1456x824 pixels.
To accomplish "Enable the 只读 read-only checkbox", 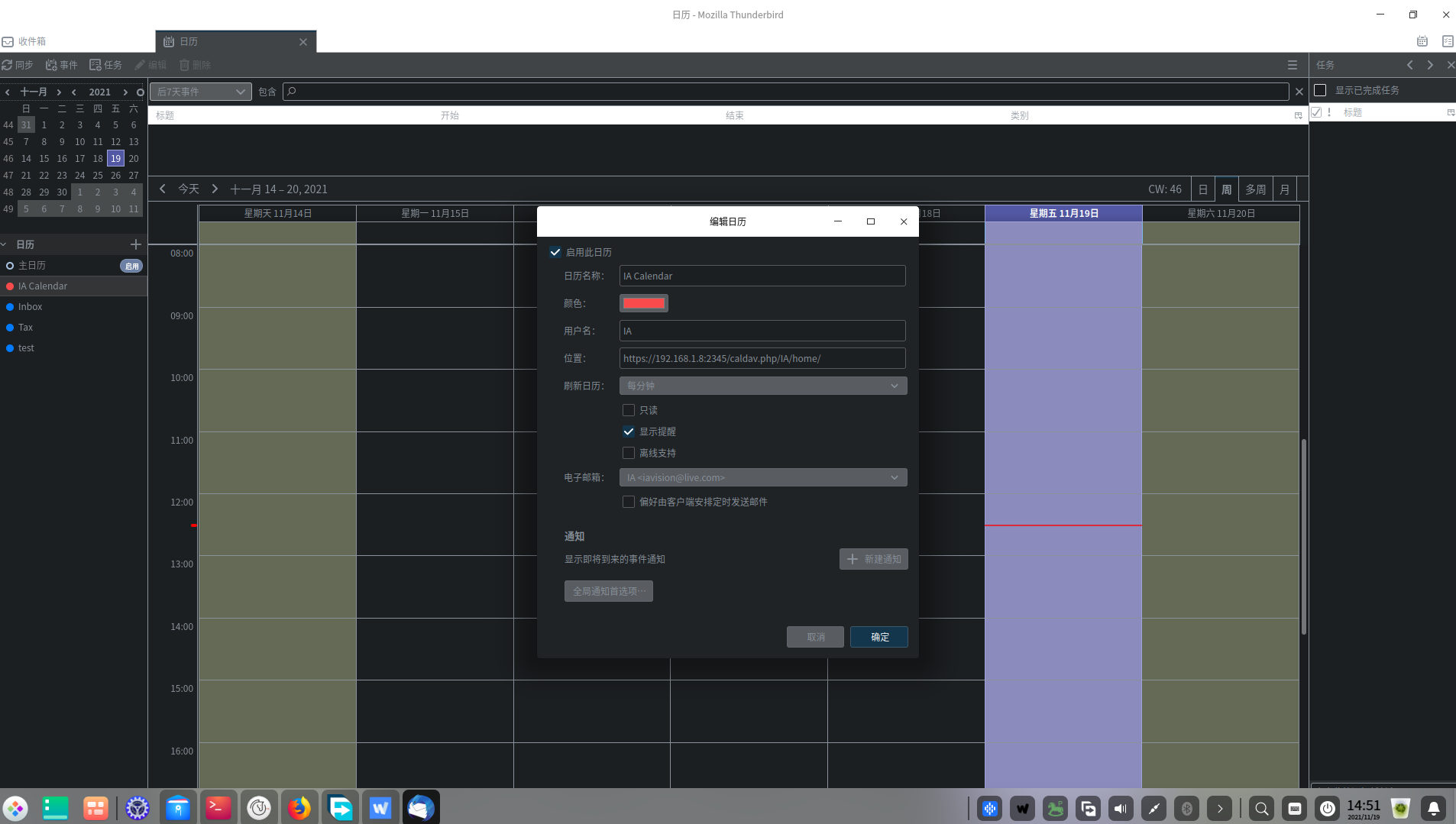I will coord(629,410).
